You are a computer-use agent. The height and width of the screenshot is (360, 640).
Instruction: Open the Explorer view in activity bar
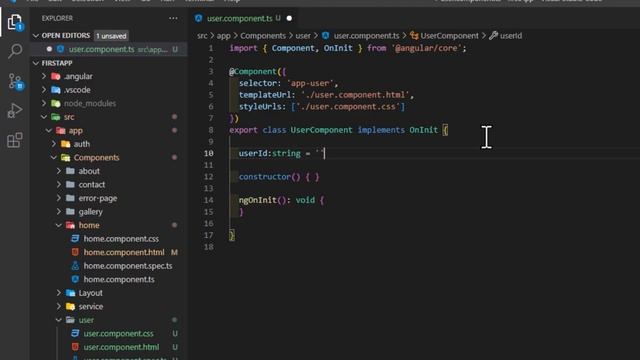pos(15,22)
